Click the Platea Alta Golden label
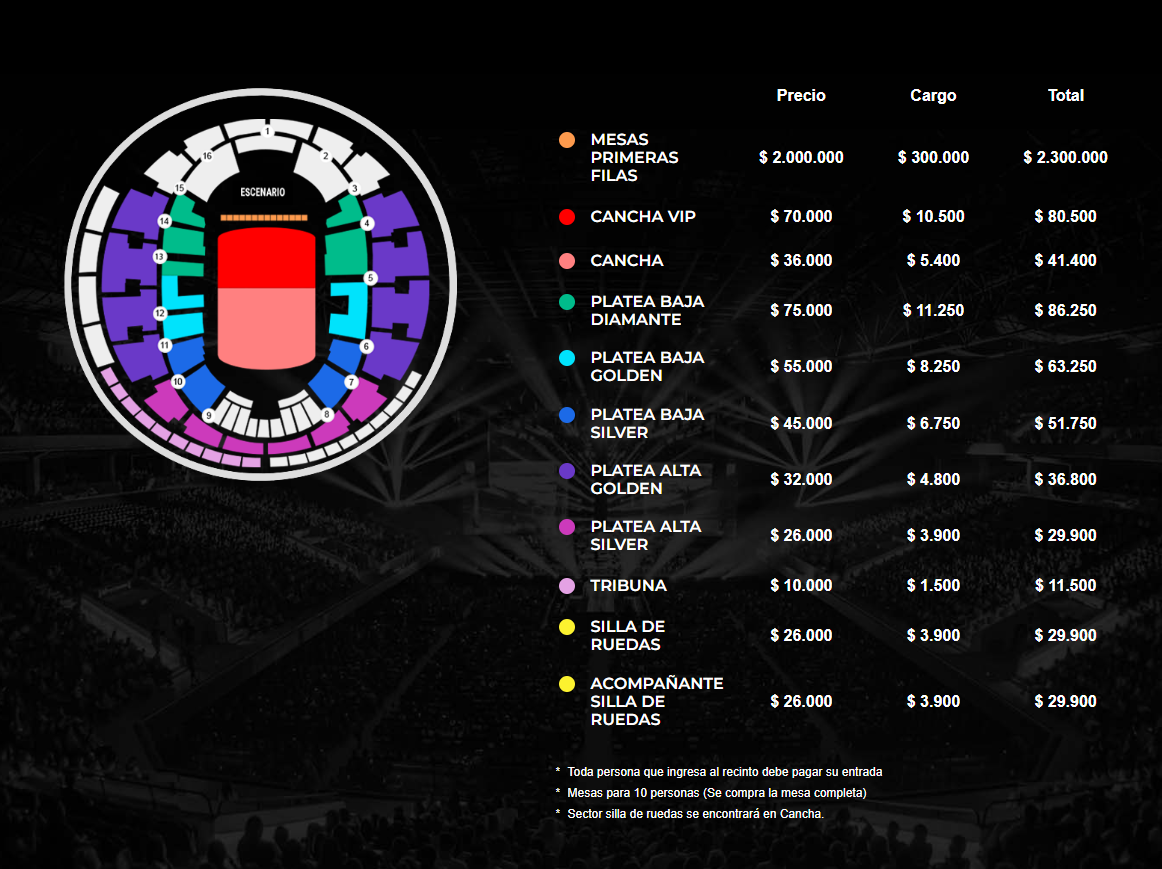1162x869 pixels. 646,479
